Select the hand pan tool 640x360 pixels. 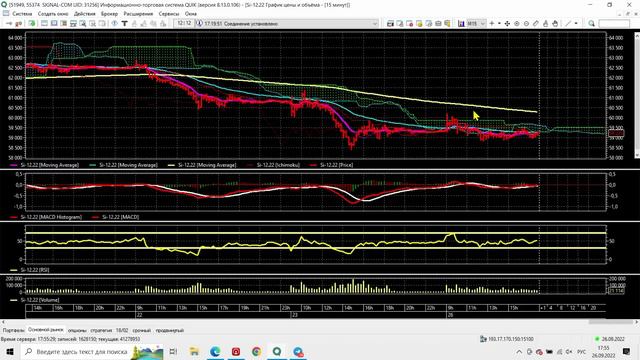[555, 24]
